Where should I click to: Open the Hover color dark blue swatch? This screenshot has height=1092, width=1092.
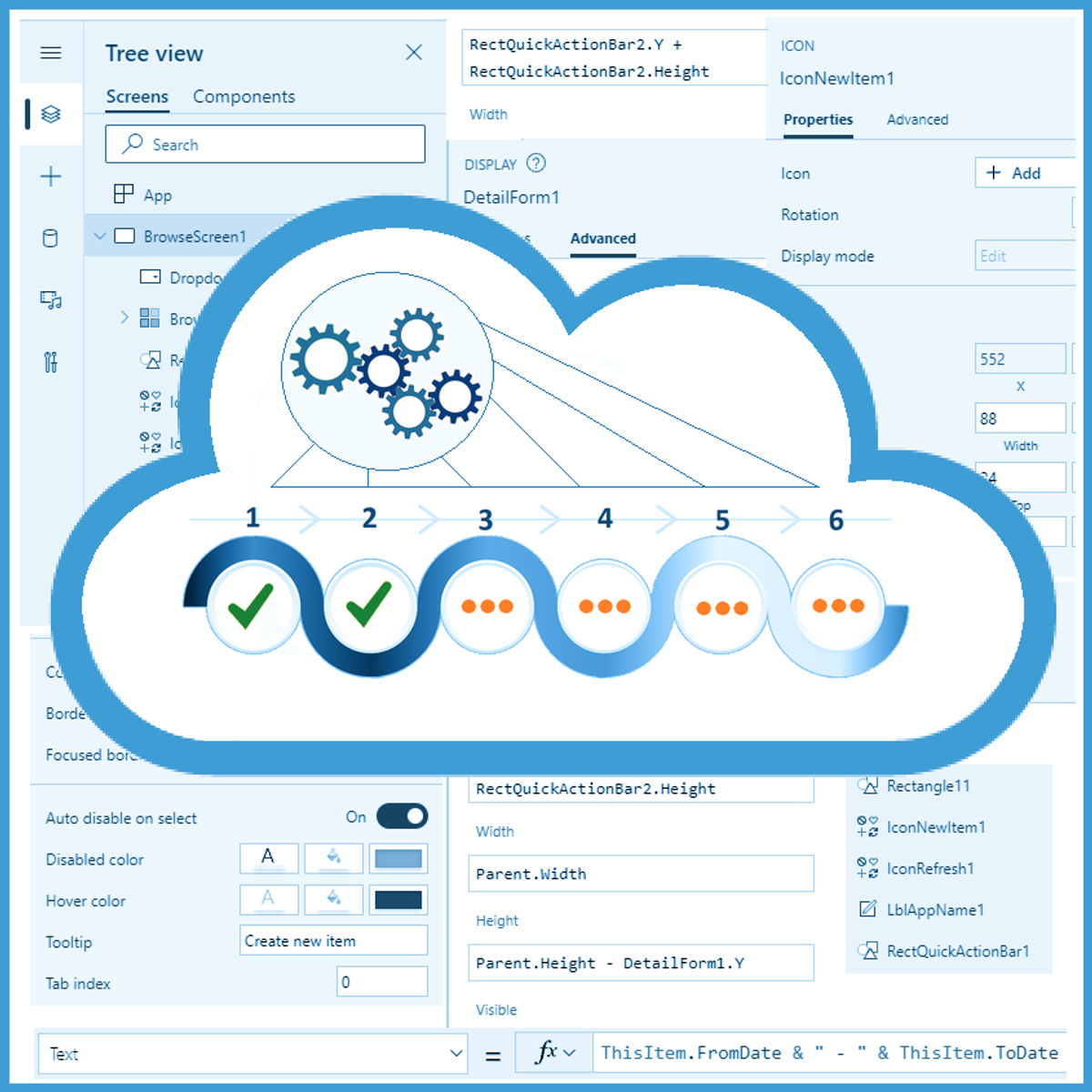tap(399, 899)
